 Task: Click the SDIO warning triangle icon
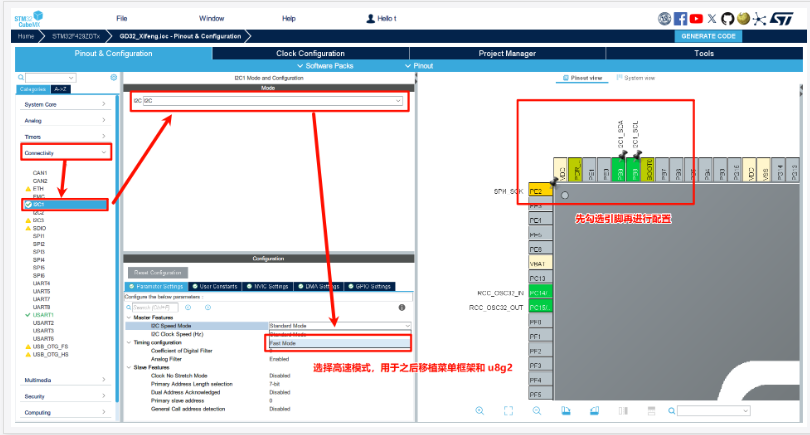point(28,228)
